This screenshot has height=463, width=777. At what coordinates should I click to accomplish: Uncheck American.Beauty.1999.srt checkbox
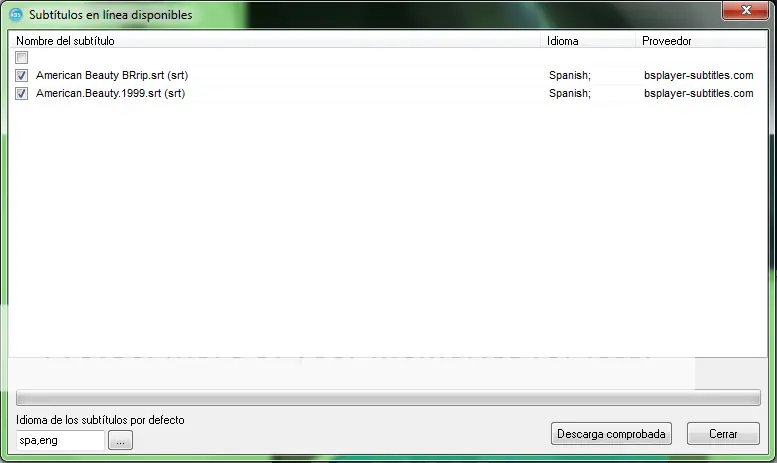21,93
